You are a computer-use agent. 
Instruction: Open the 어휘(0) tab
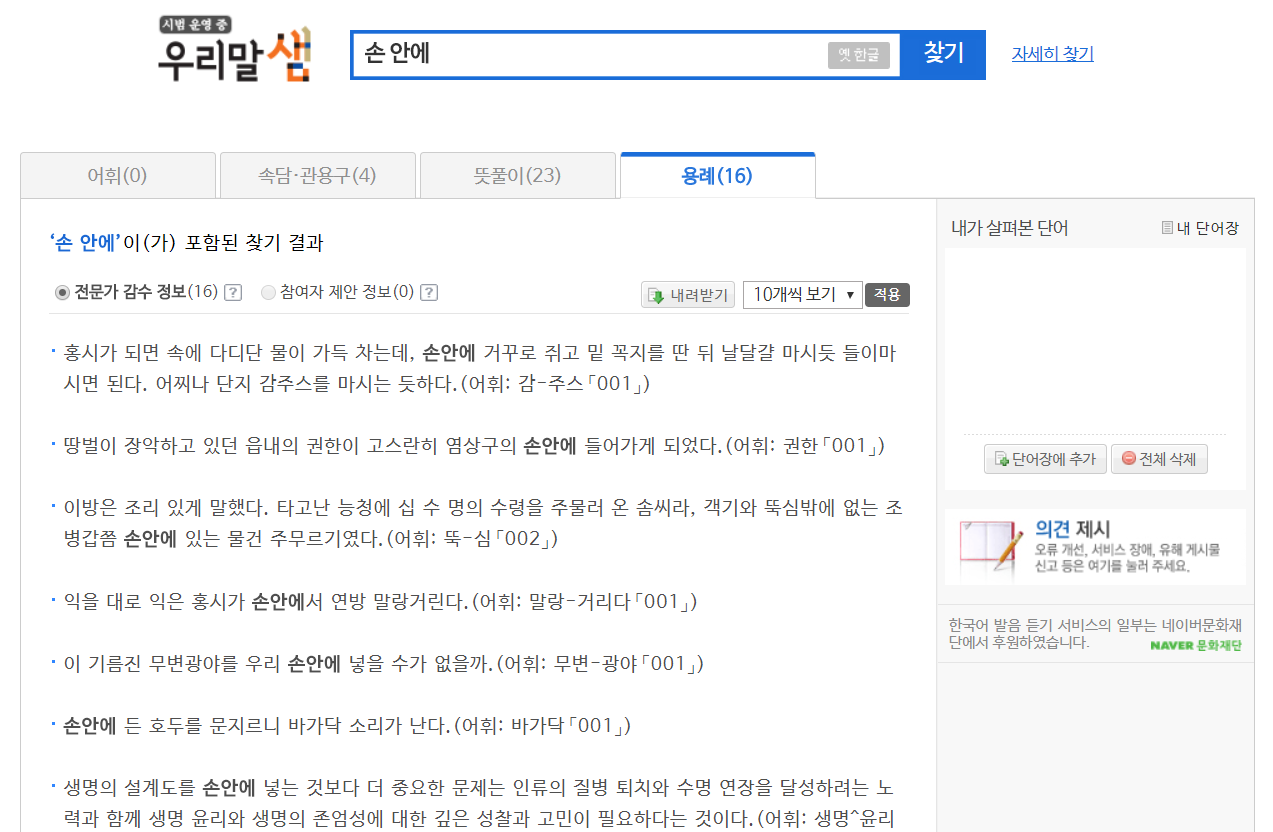[117, 175]
